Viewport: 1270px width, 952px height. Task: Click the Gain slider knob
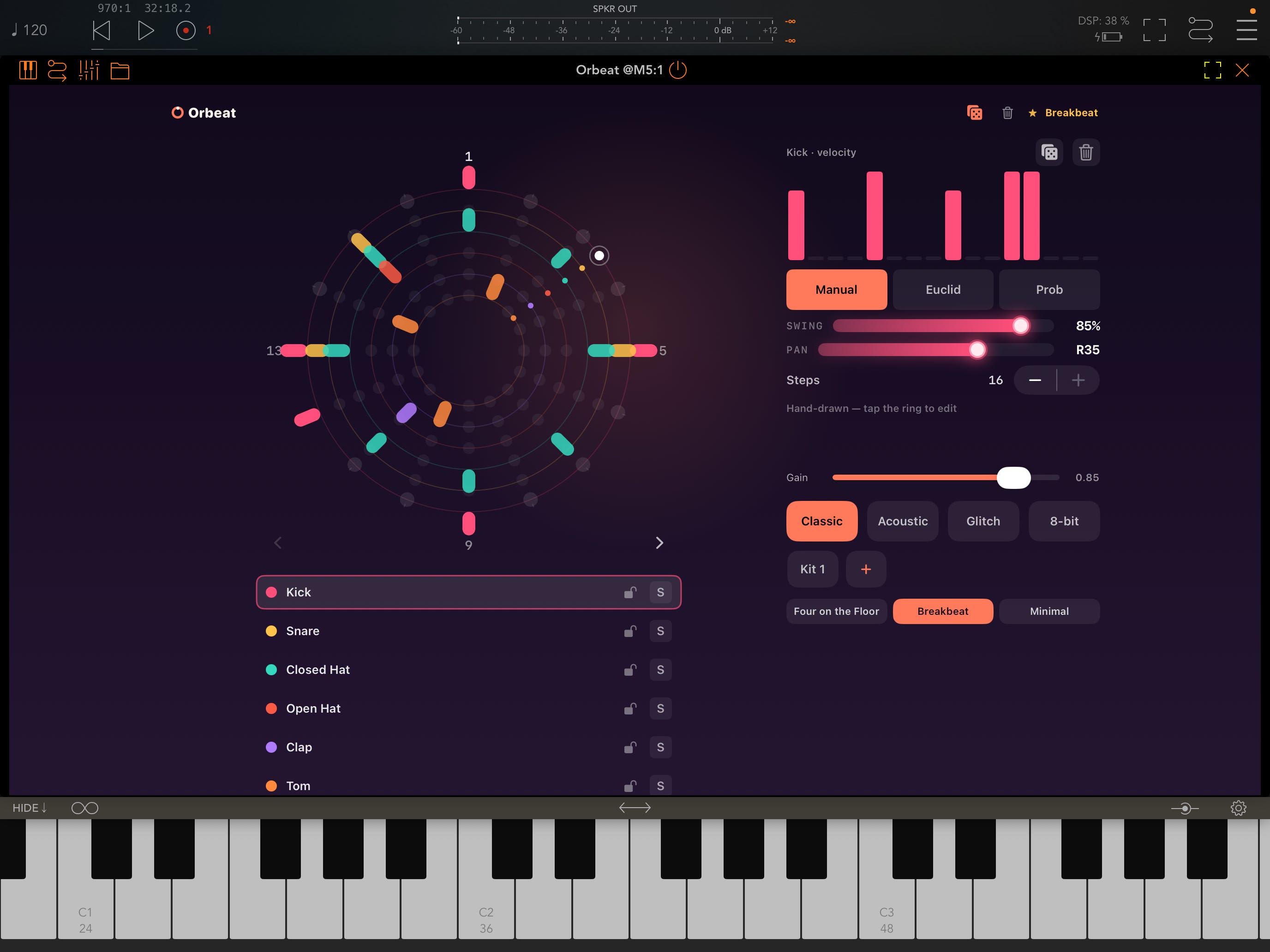[x=1014, y=477]
